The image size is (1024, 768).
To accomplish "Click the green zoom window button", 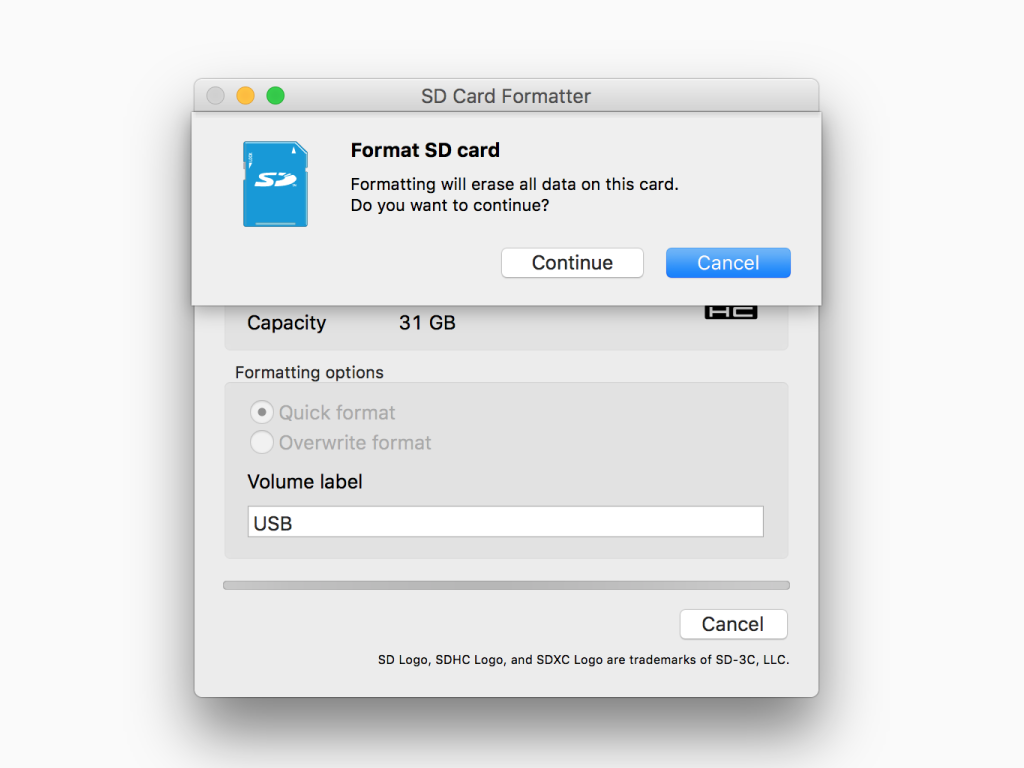I will tap(276, 96).
